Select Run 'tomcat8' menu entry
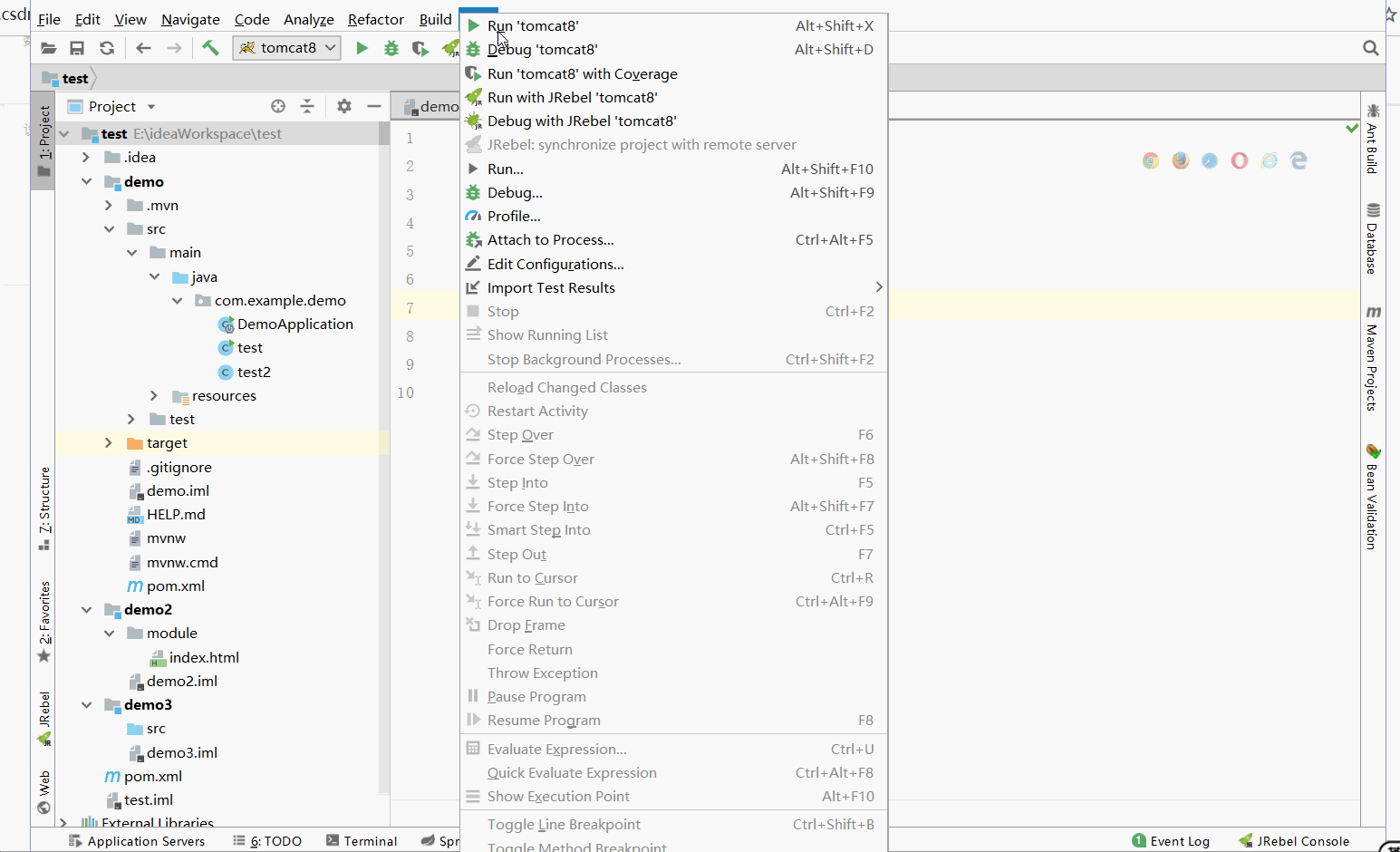1400x852 pixels. tap(673, 26)
